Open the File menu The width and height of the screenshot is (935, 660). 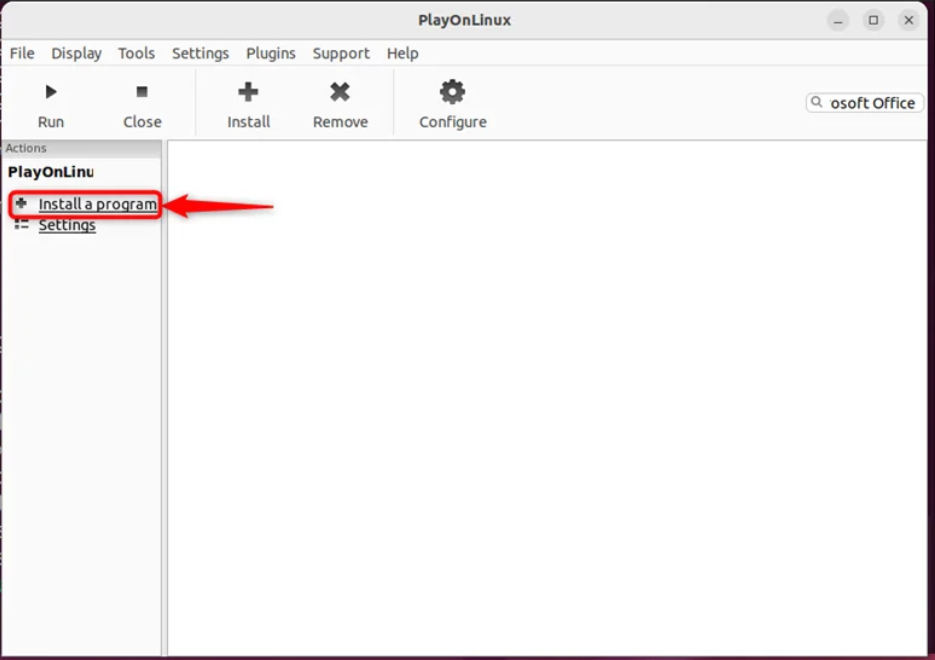pos(22,53)
